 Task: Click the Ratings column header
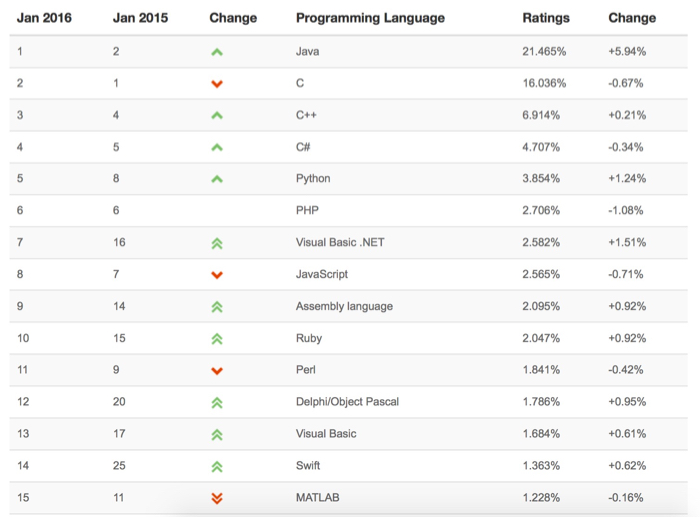[546, 18]
